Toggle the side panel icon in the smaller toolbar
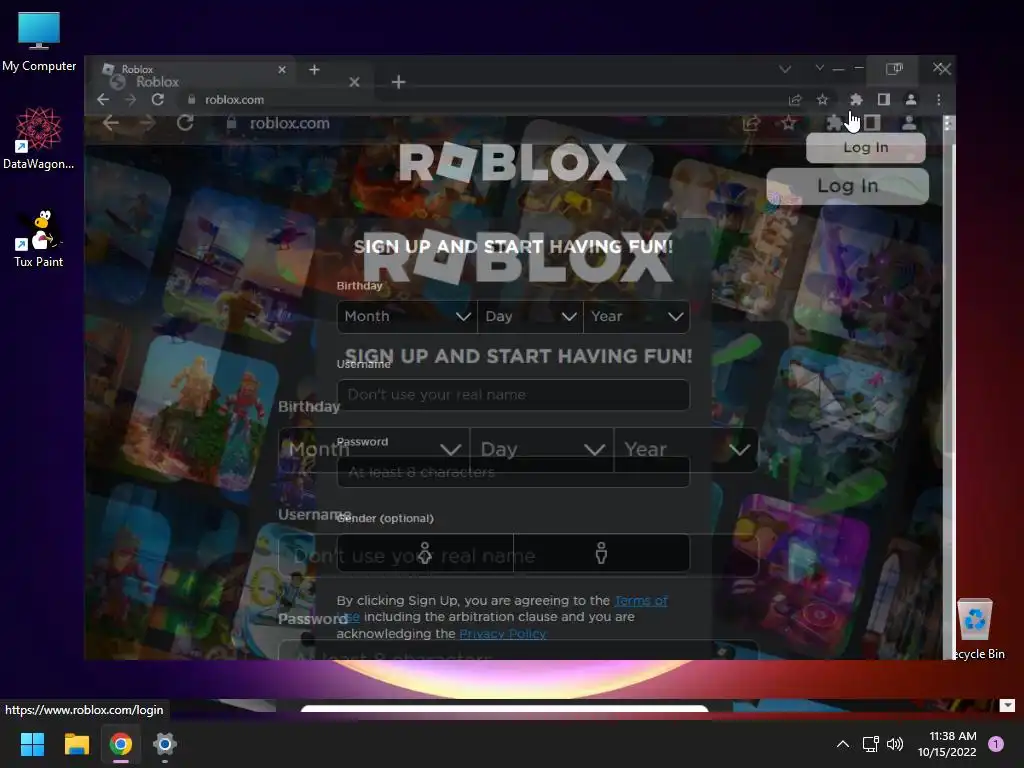 coord(884,100)
